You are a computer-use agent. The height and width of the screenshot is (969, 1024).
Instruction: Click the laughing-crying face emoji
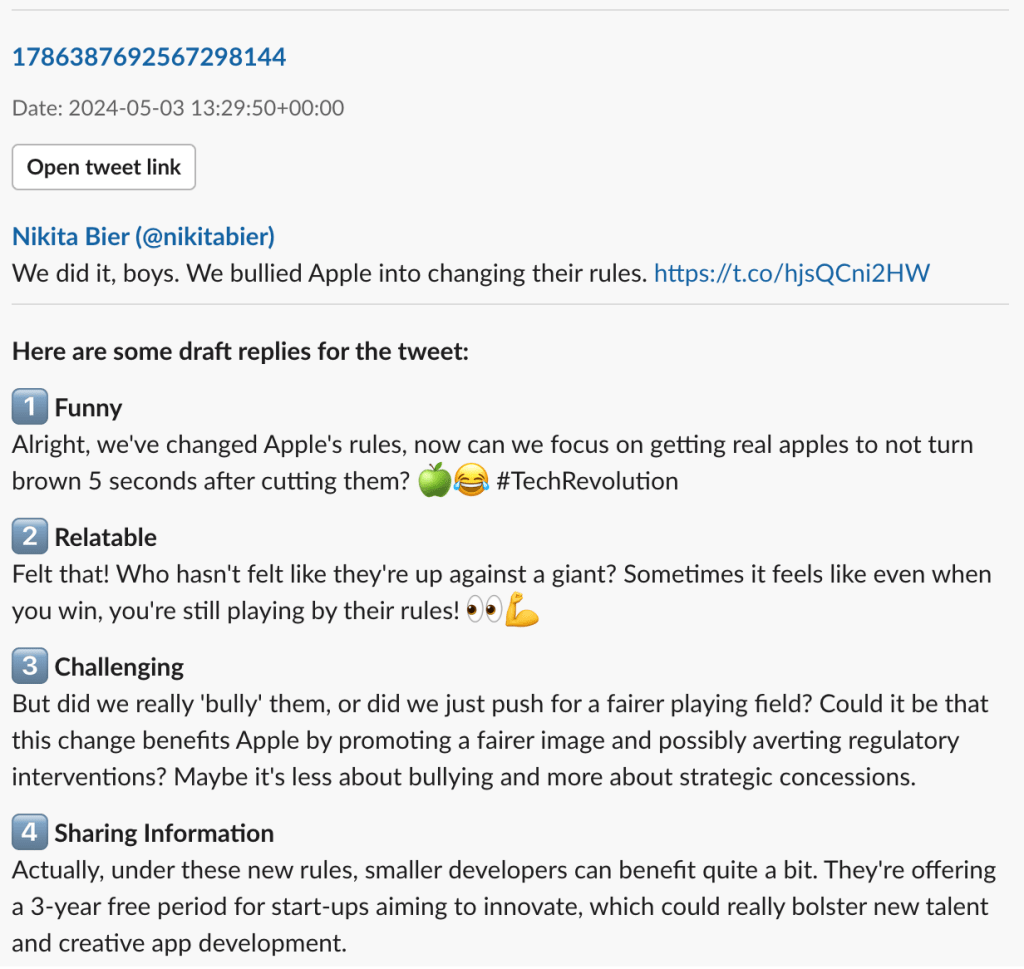[x=470, y=481]
